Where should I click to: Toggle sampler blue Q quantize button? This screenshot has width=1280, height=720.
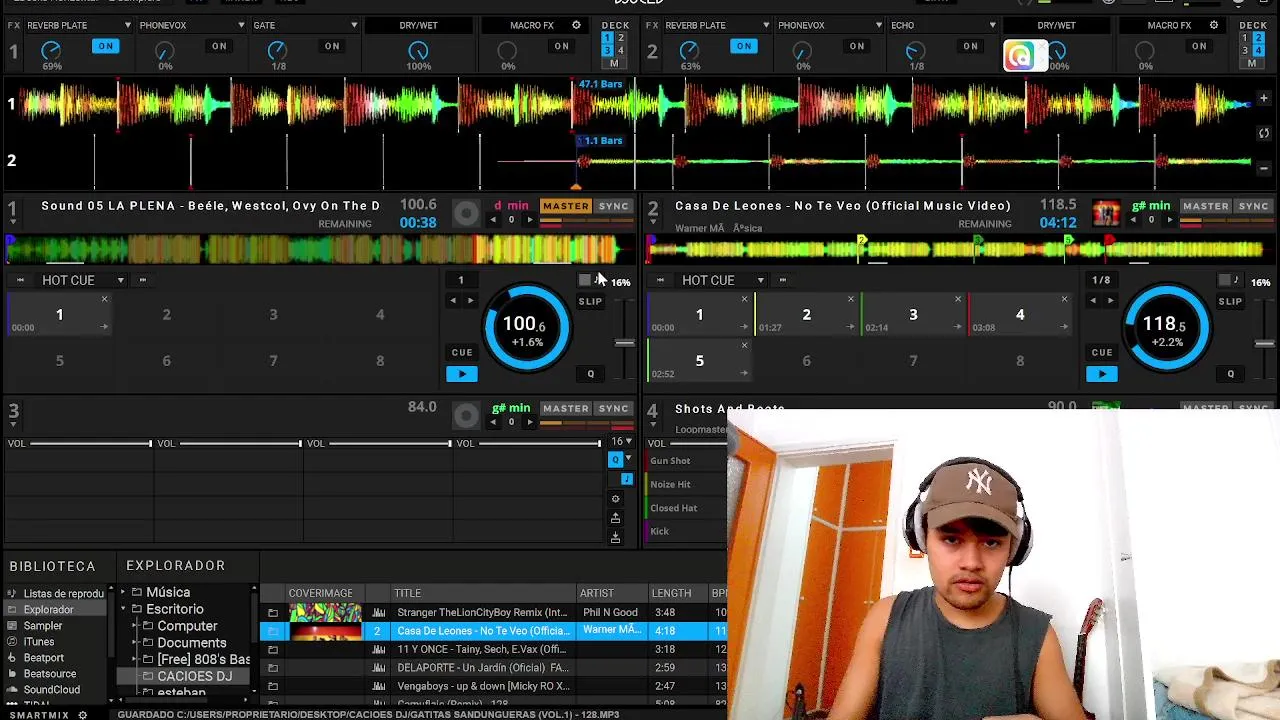[x=615, y=459]
